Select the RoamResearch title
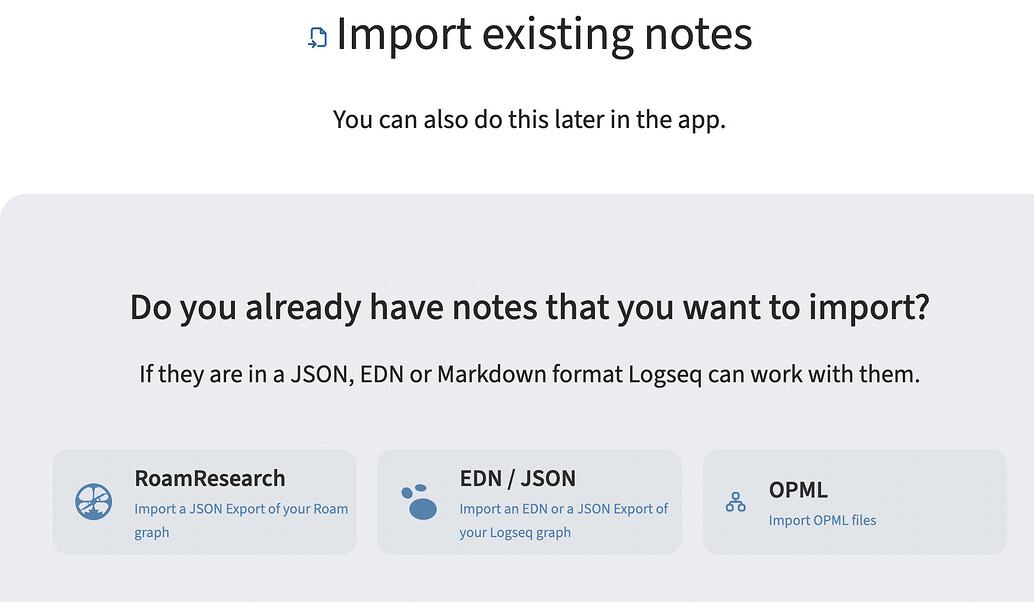This screenshot has width=1034, height=602. click(x=210, y=478)
